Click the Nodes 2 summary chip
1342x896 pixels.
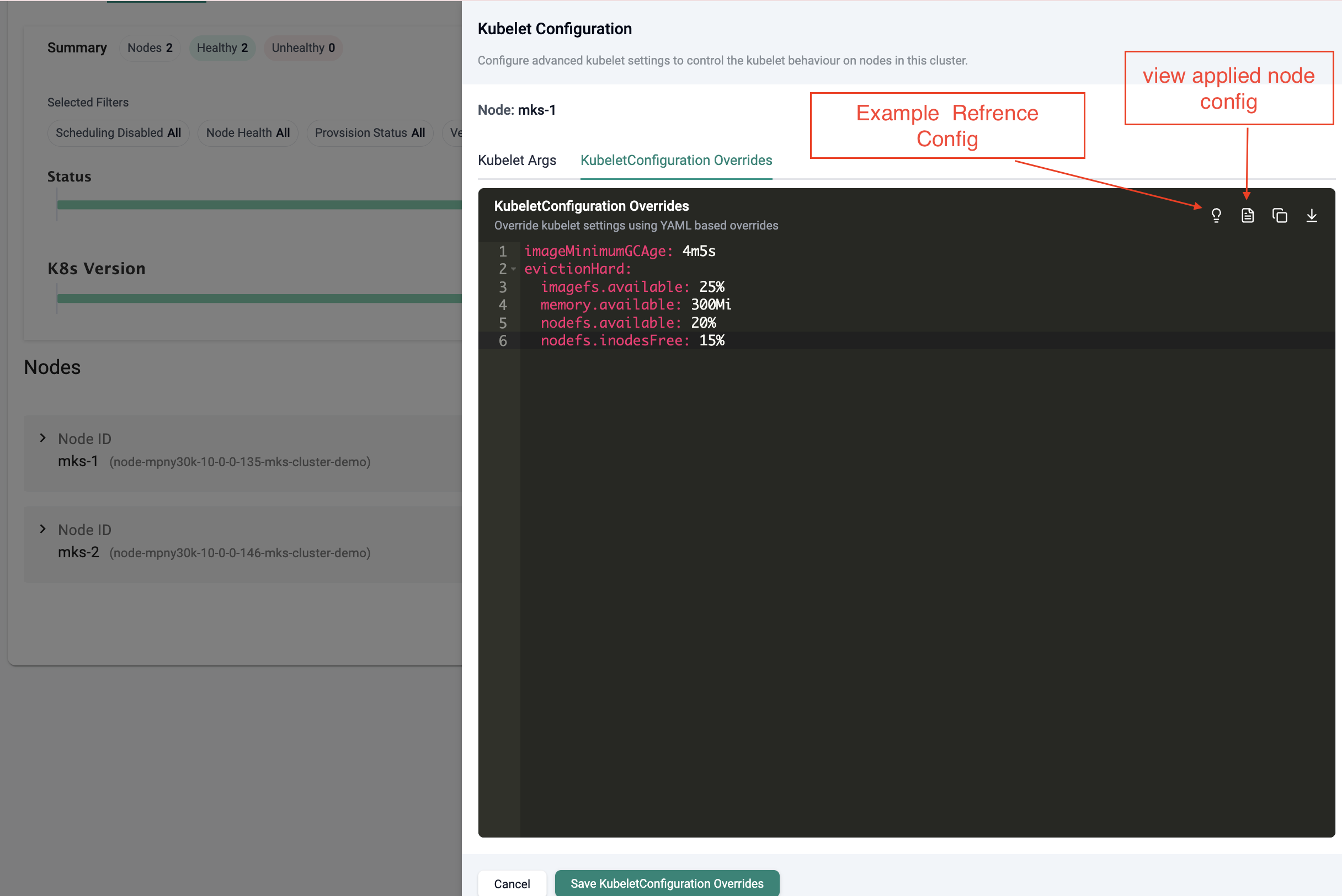pyautogui.click(x=150, y=48)
